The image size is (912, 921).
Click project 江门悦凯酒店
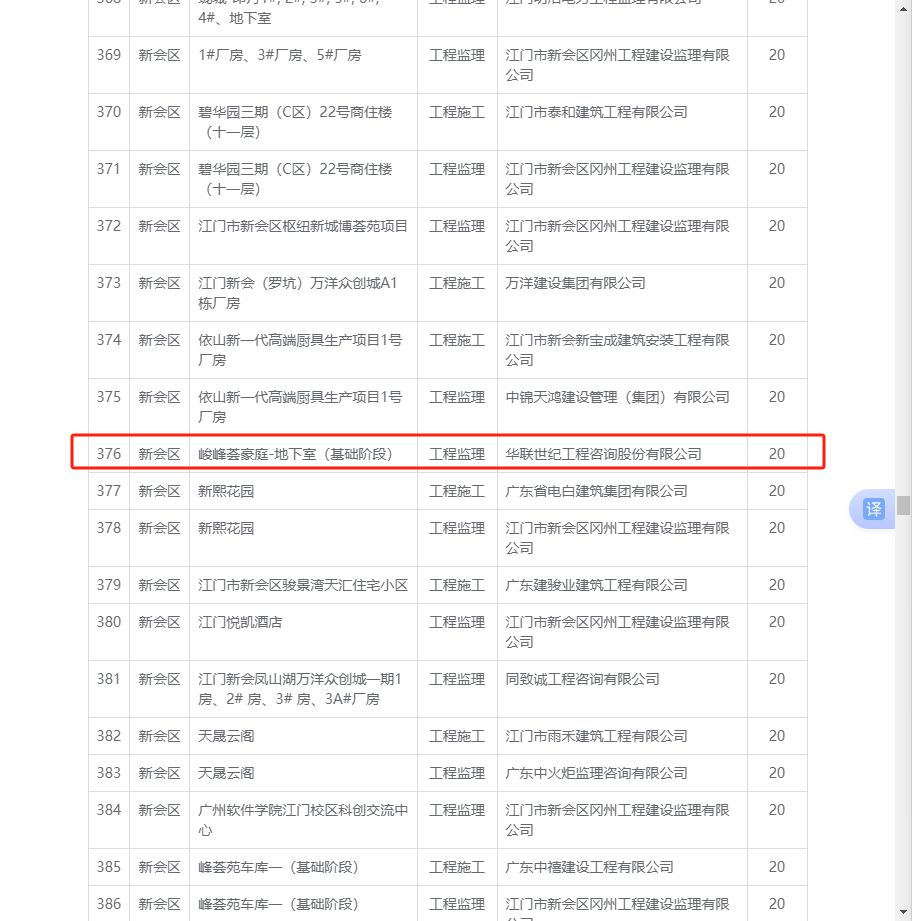click(240, 621)
